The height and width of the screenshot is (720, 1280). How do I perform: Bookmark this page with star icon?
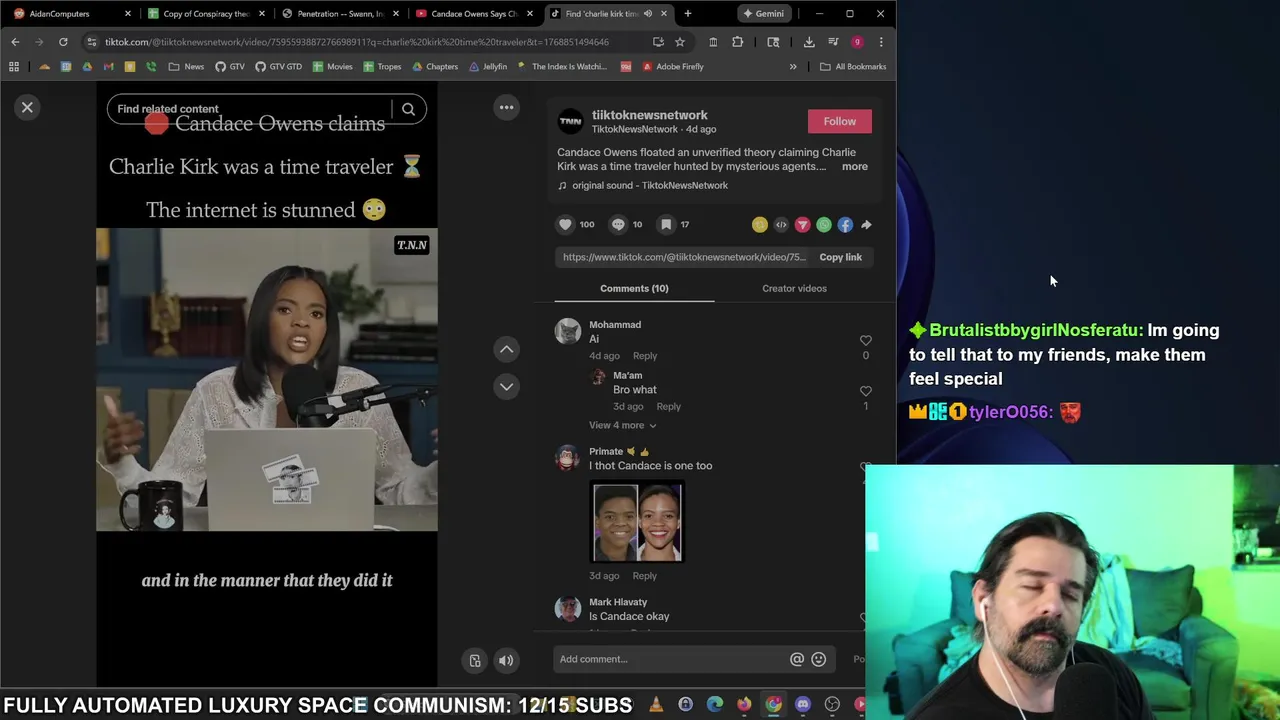click(680, 42)
